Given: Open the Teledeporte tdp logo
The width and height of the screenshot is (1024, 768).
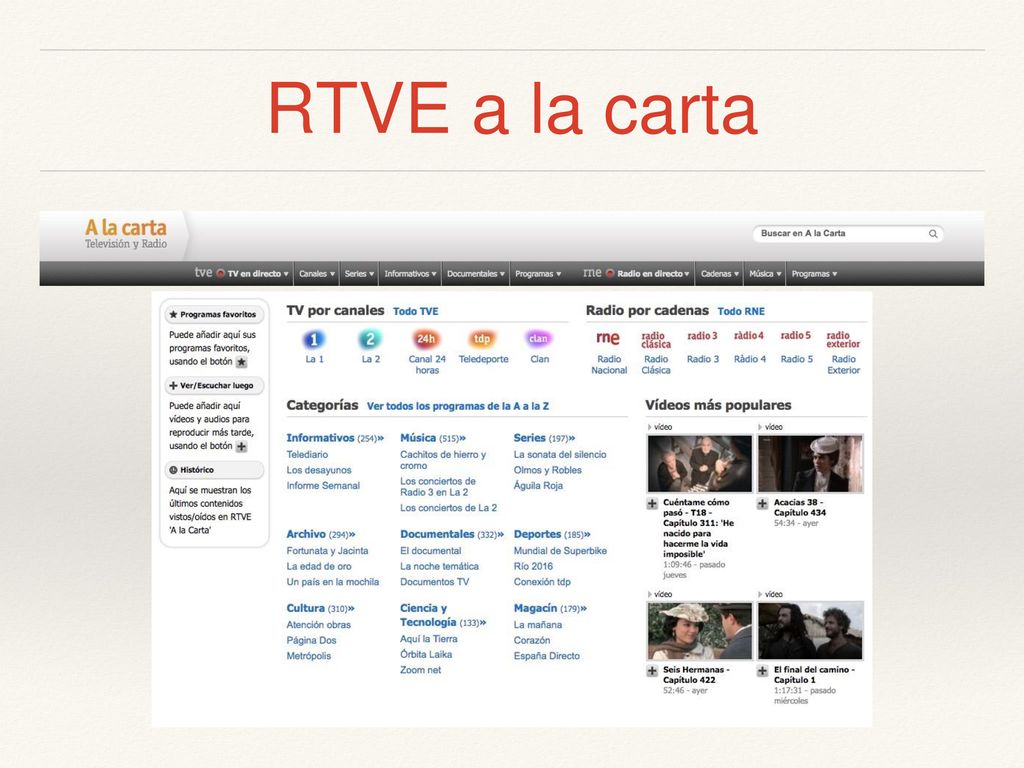Looking at the screenshot, I should [x=482, y=339].
